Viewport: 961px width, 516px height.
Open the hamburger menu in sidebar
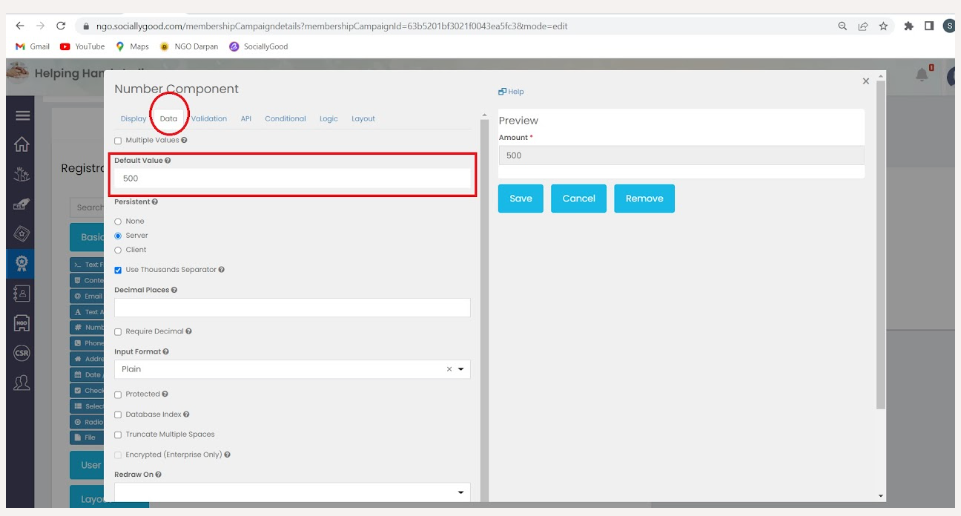coord(23,116)
